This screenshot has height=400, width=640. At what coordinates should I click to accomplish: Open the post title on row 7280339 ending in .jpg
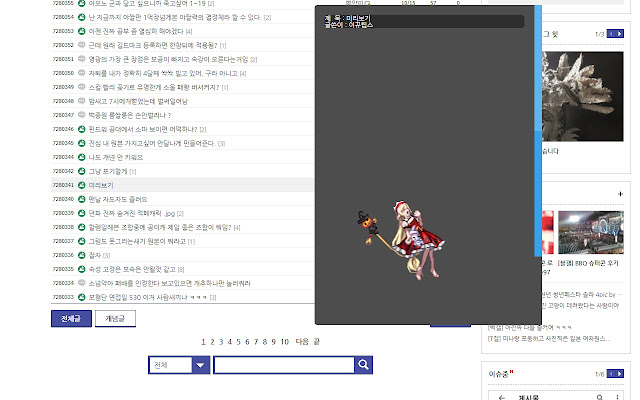pyautogui.click(x=132, y=213)
